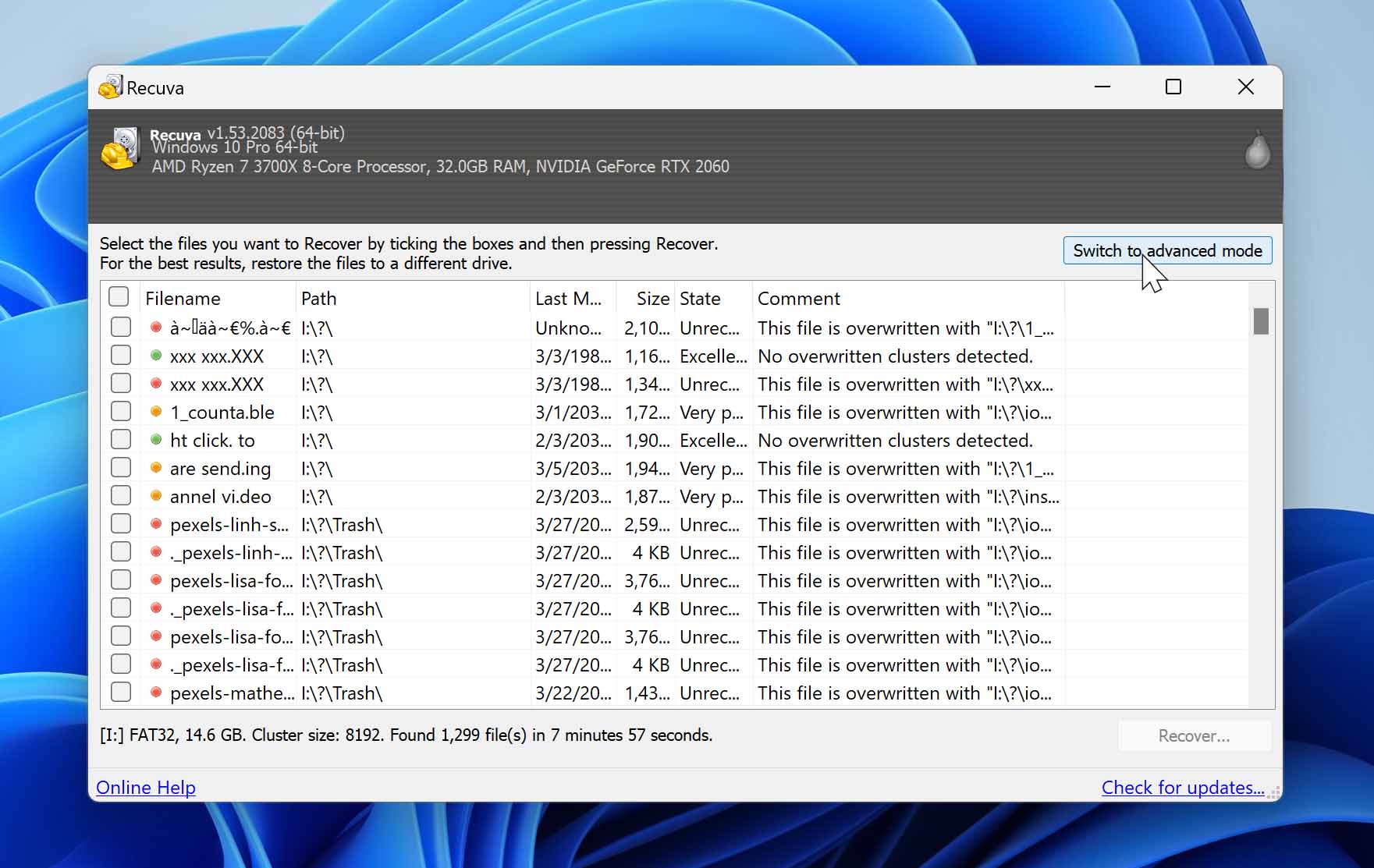Select the are send.ing filename
The height and width of the screenshot is (868, 1374).
tap(220, 469)
